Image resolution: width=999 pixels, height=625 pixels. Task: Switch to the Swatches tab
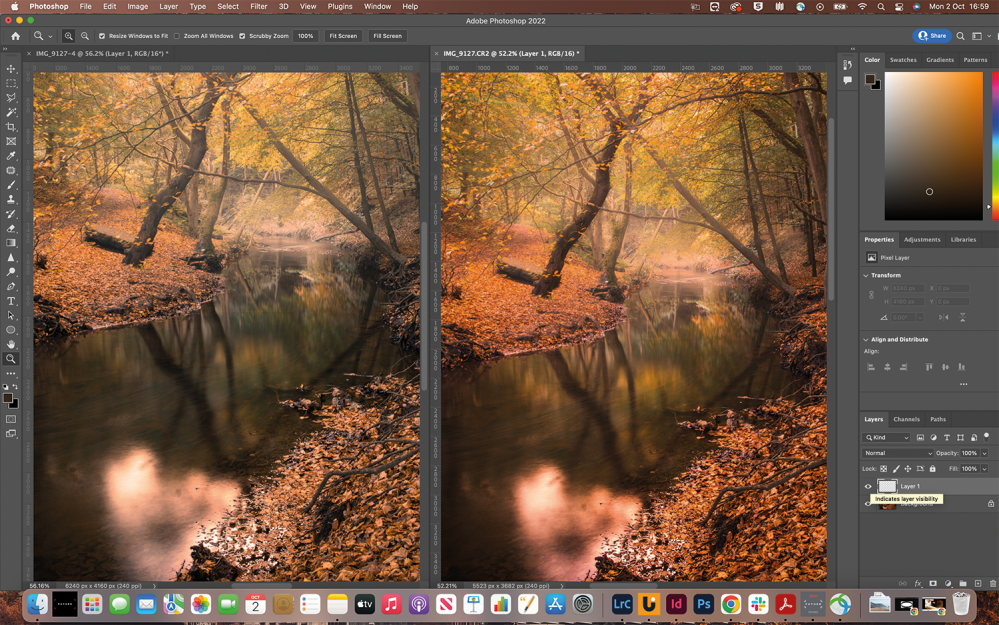tap(903, 60)
